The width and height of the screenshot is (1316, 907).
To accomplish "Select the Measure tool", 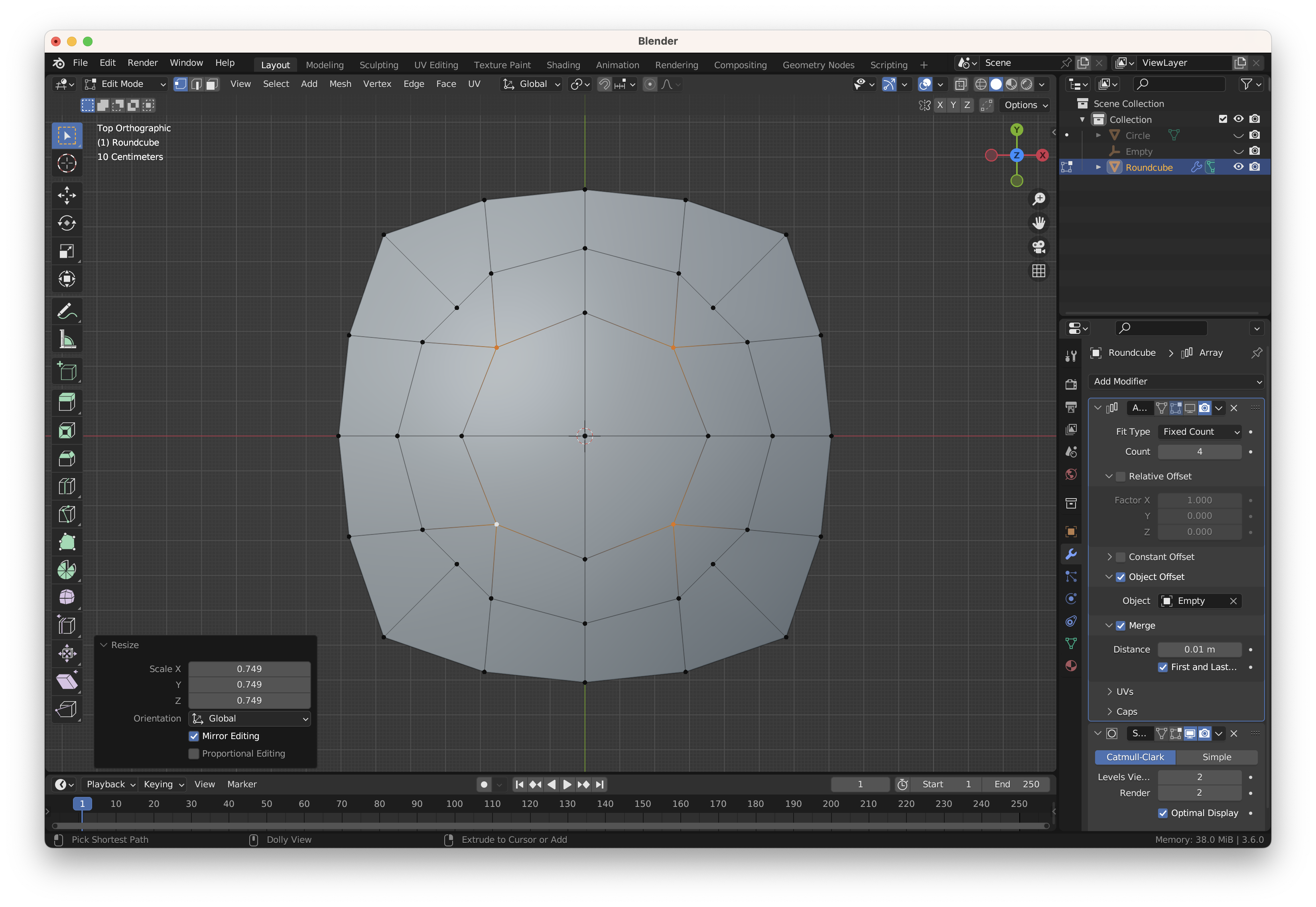I will [67, 339].
